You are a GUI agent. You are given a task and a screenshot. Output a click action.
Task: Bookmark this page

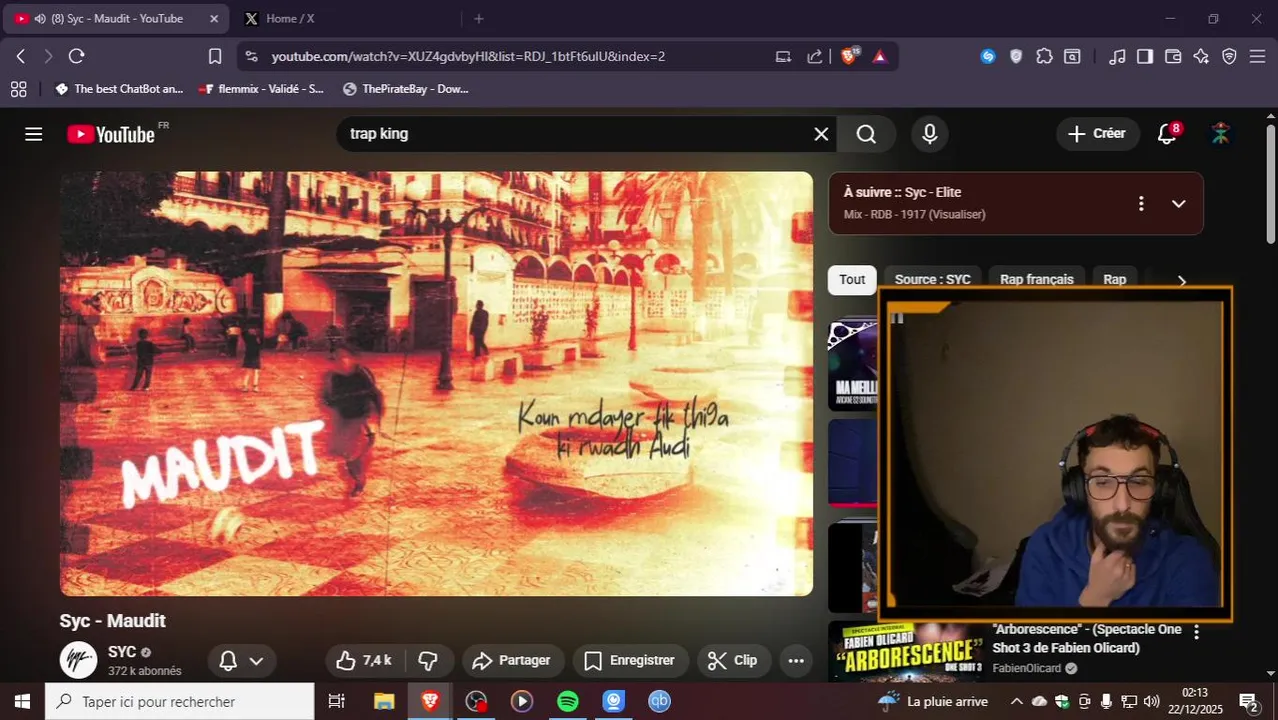click(x=215, y=56)
